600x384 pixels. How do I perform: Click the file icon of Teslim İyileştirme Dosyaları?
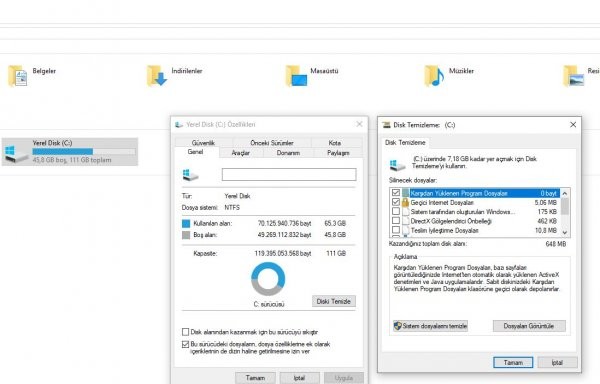coord(405,230)
